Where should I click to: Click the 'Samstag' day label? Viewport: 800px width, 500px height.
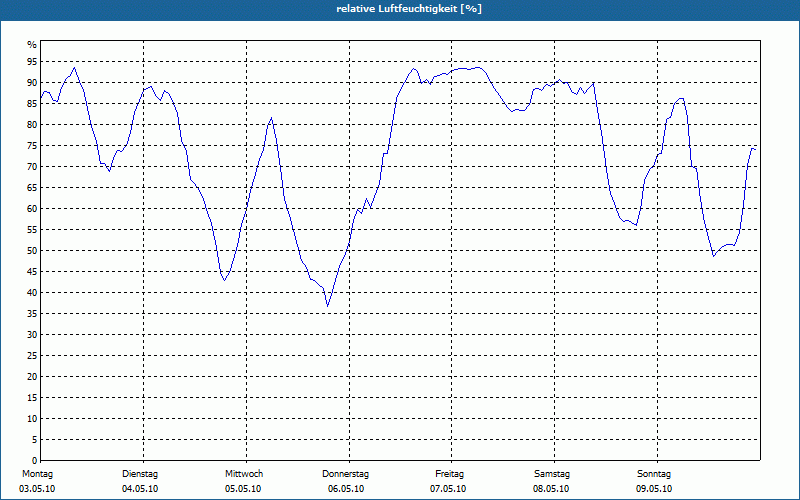(x=552, y=474)
